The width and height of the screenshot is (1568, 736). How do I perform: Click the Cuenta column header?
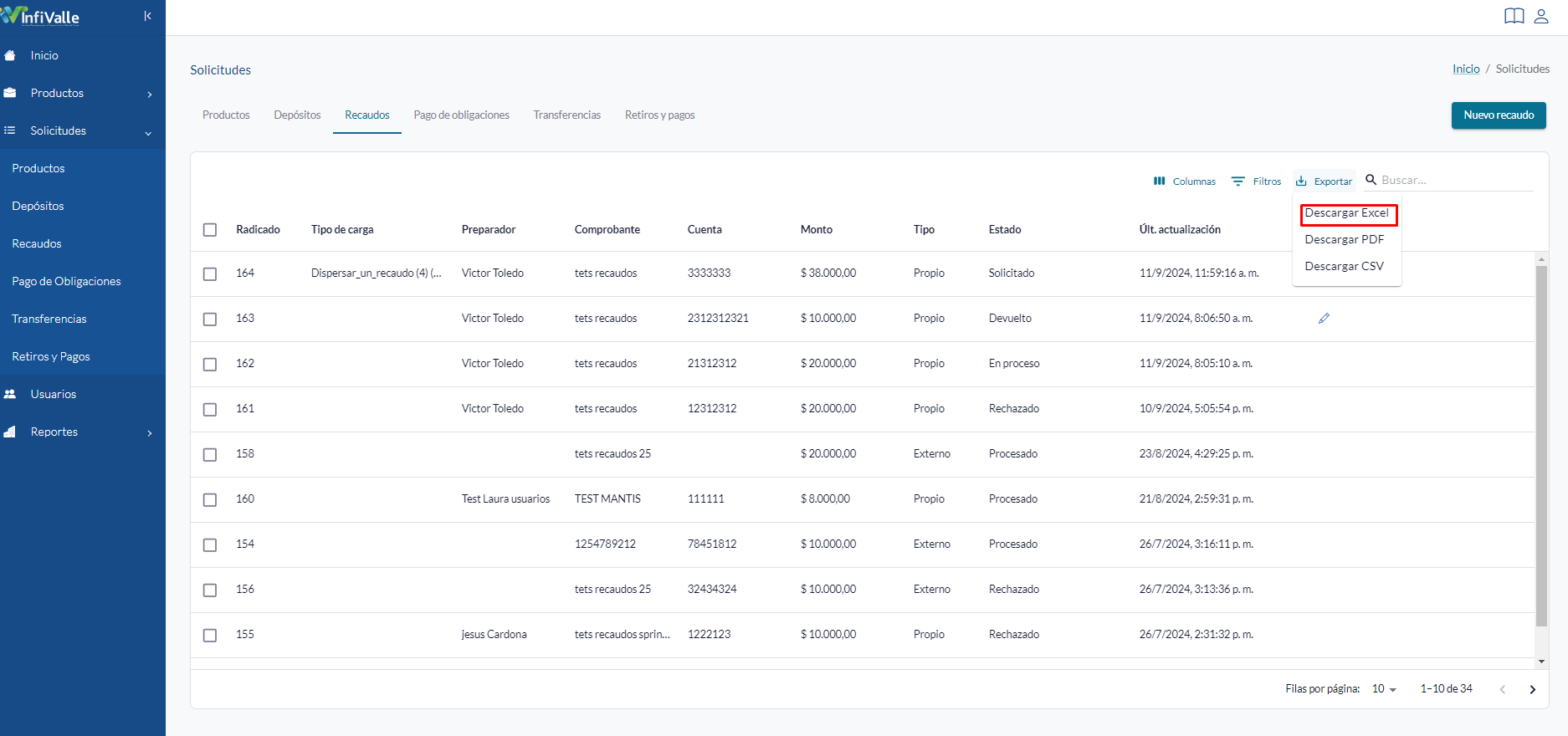click(x=705, y=229)
